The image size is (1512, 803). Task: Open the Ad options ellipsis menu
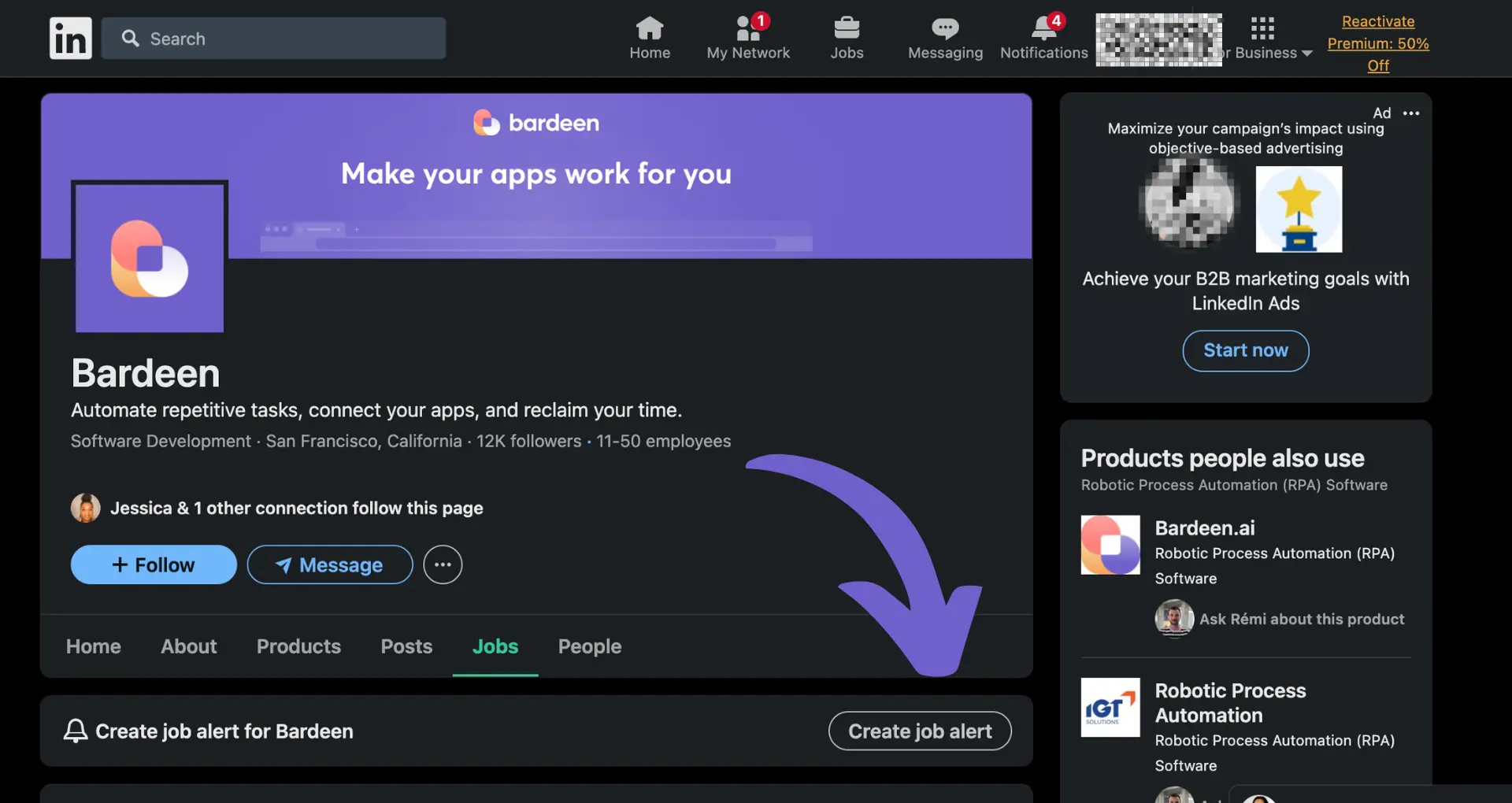pyautogui.click(x=1411, y=113)
